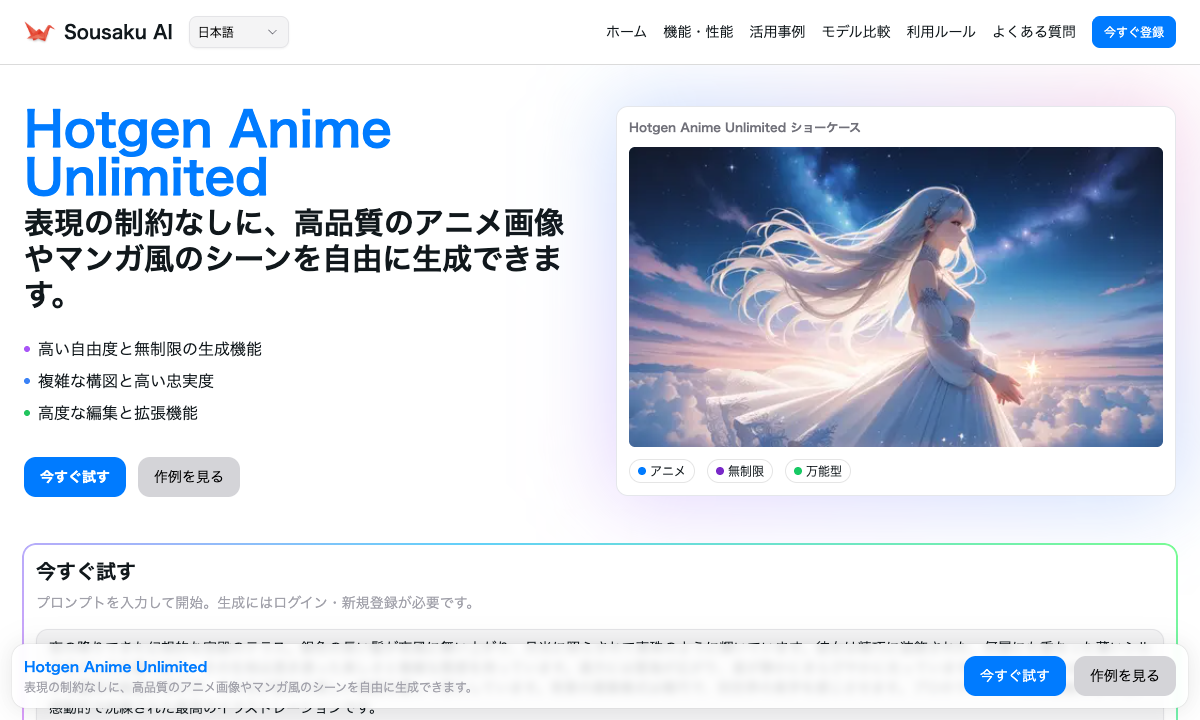Expand the ショーケース showcase panel header
1200x720 pixels.
745,127
